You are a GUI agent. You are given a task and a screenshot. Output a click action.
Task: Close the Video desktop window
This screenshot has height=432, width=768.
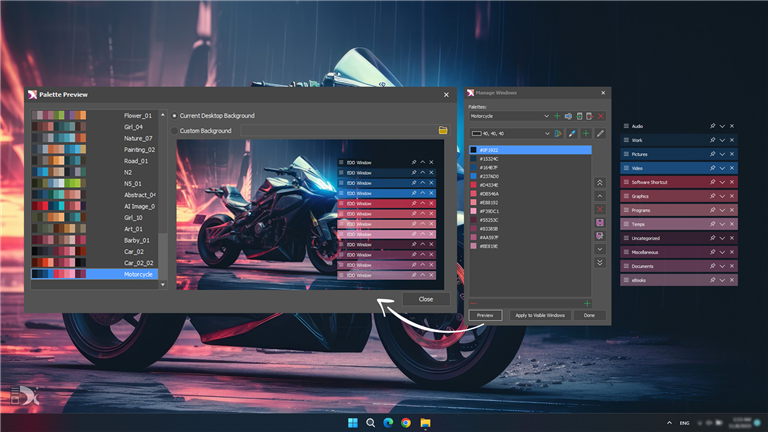[732, 168]
